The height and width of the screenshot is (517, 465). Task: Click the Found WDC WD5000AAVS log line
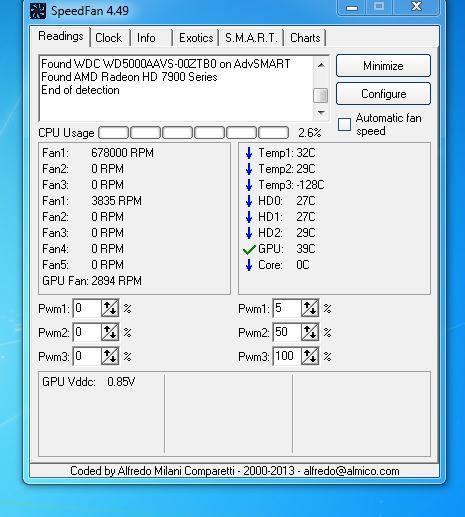(166, 64)
